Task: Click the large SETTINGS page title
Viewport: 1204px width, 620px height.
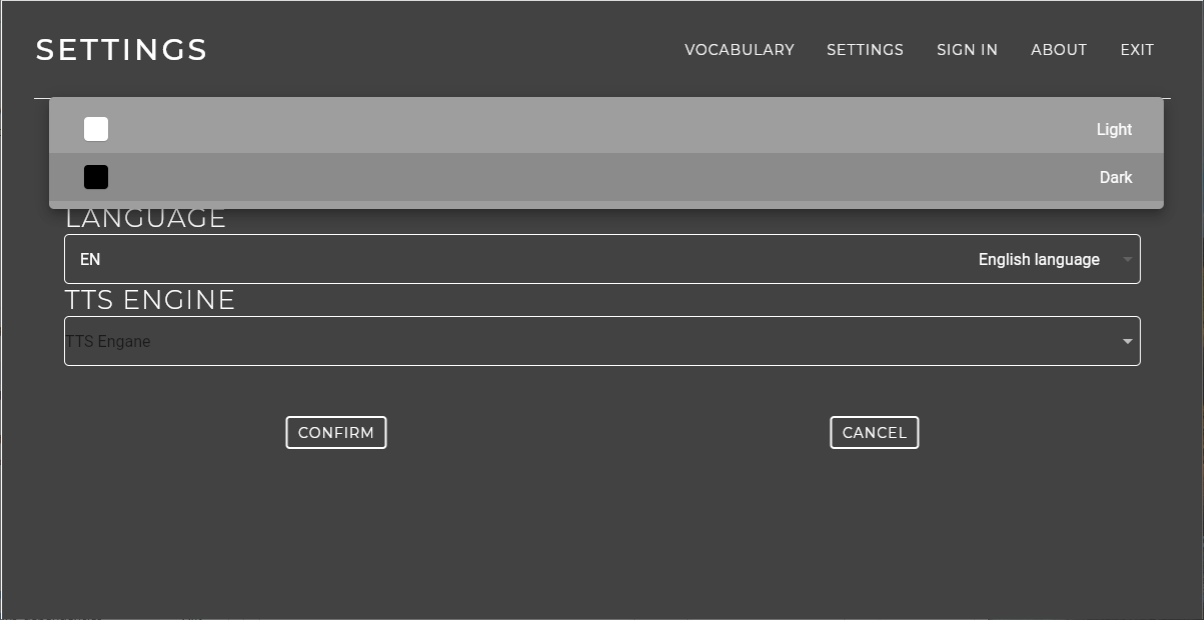Action: coord(121,50)
